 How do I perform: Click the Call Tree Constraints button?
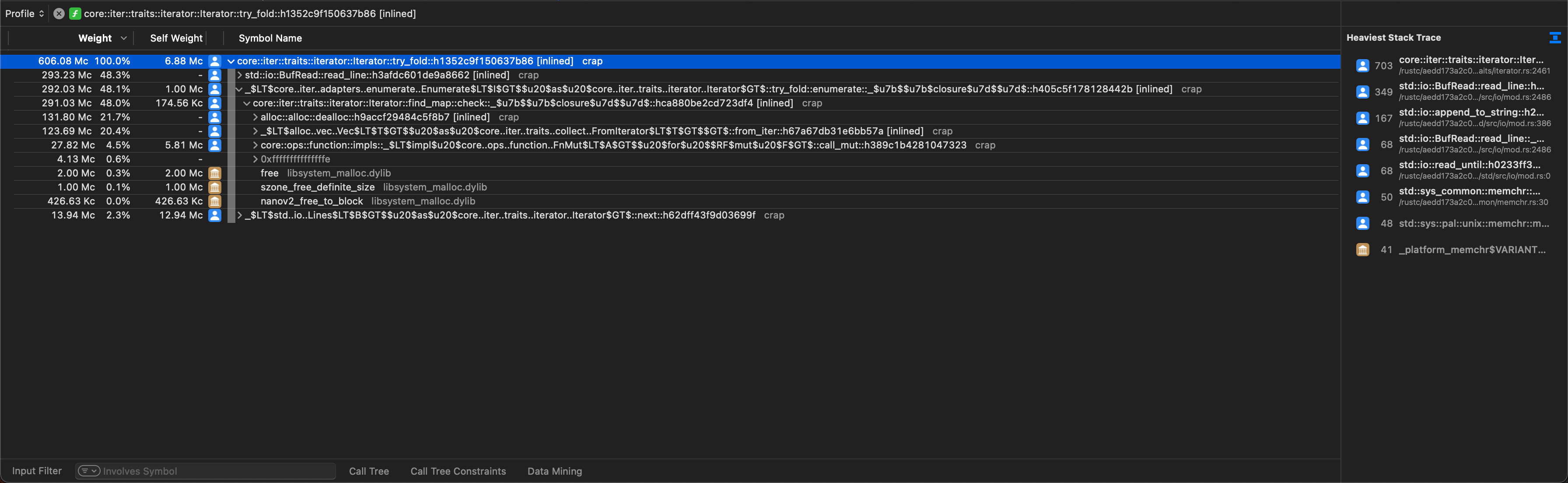457,471
